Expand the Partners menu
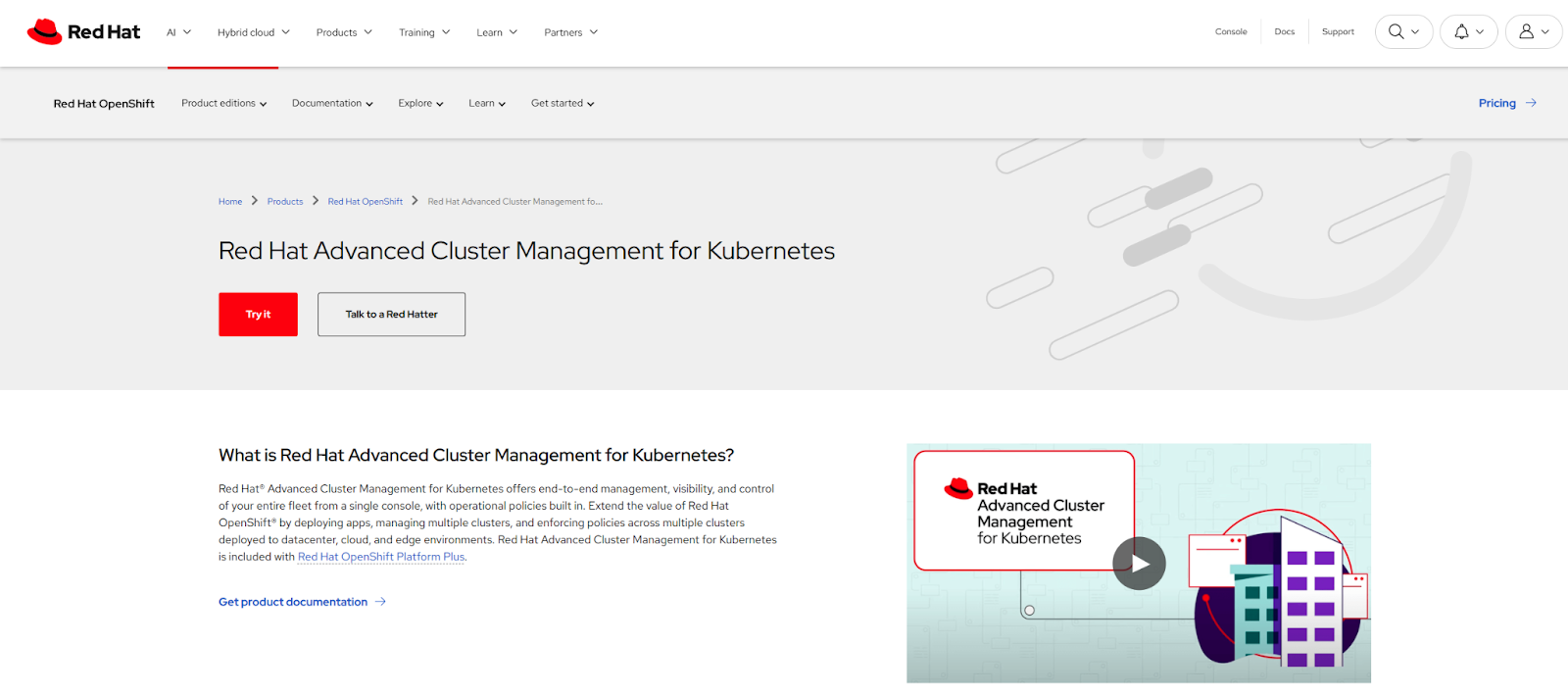1568x695 pixels. 570,32
